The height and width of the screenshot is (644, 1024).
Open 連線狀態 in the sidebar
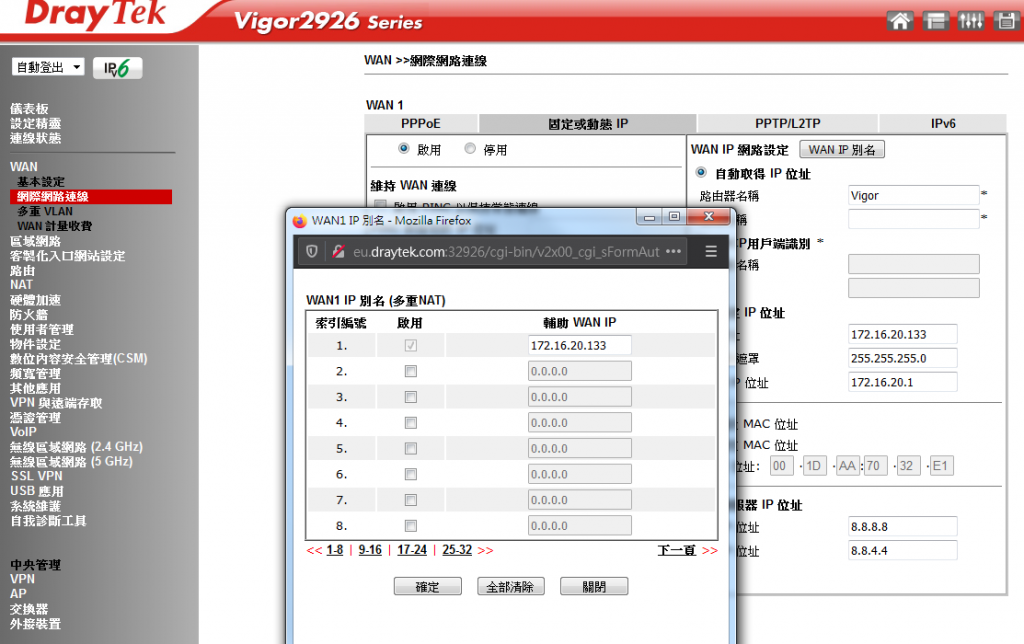(x=35, y=138)
